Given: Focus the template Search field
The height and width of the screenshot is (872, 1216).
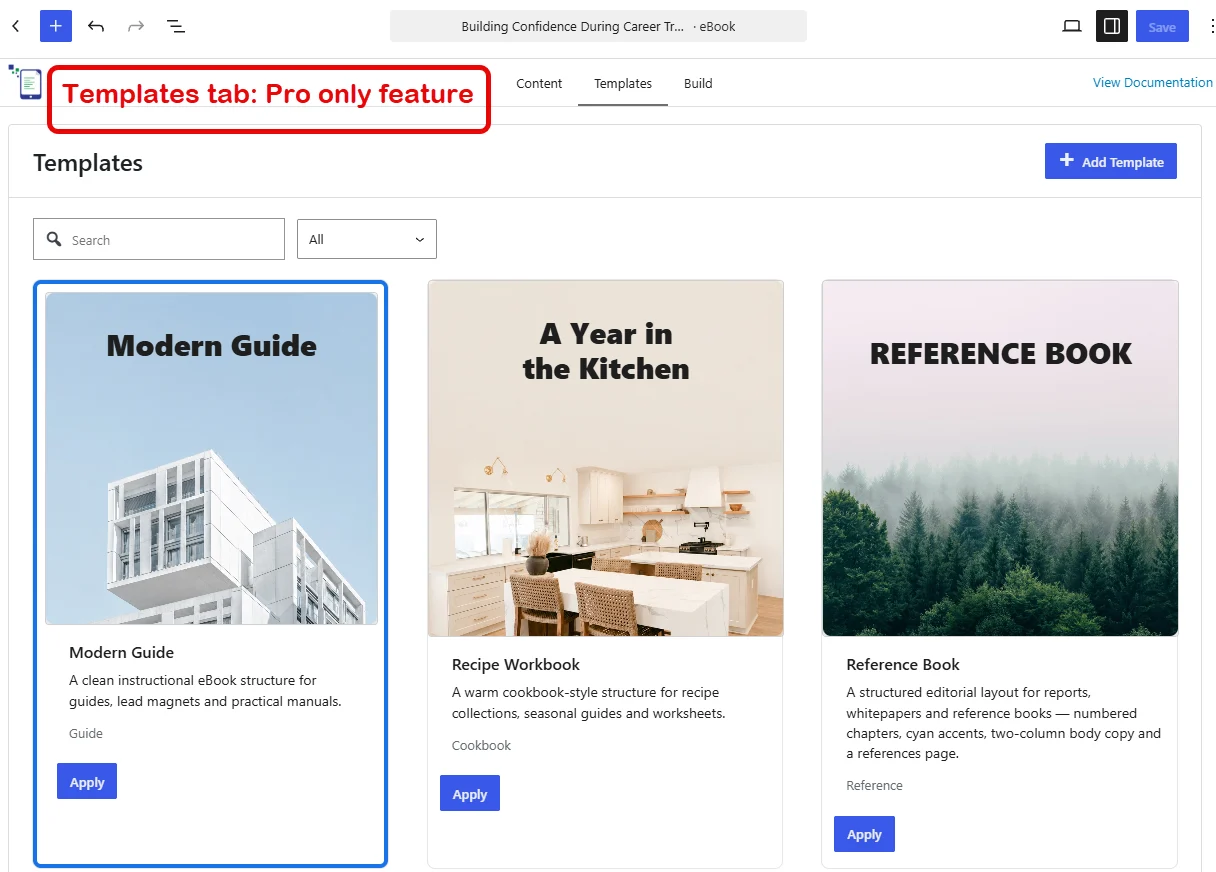Looking at the screenshot, I should click(x=159, y=239).
